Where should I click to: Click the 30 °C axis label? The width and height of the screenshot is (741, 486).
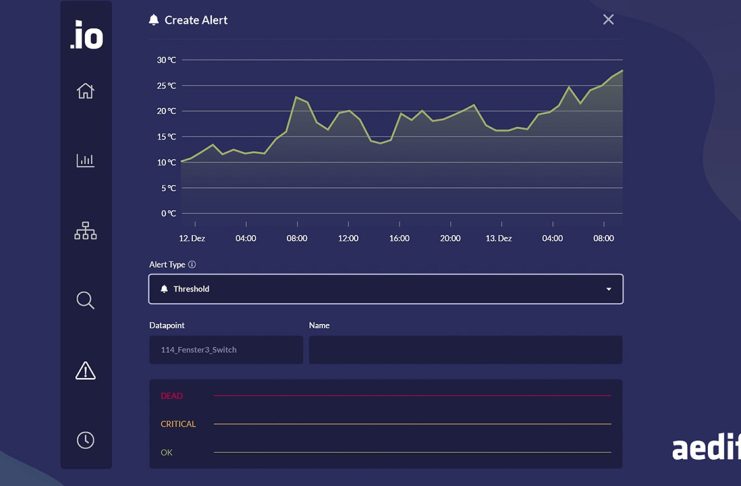click(166, 60)
